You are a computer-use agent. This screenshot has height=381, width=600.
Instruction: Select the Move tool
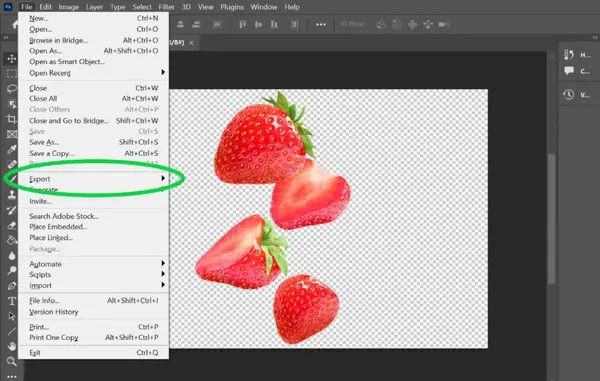click(x=11, y=59)
